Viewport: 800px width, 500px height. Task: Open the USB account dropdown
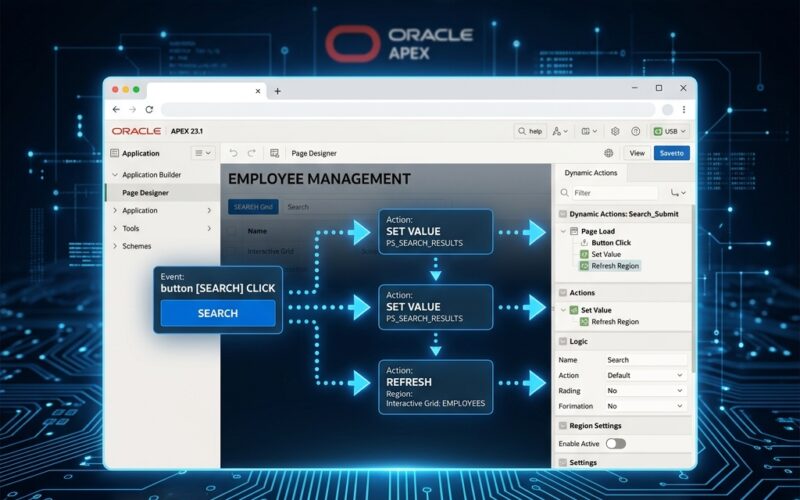[669, 131]
